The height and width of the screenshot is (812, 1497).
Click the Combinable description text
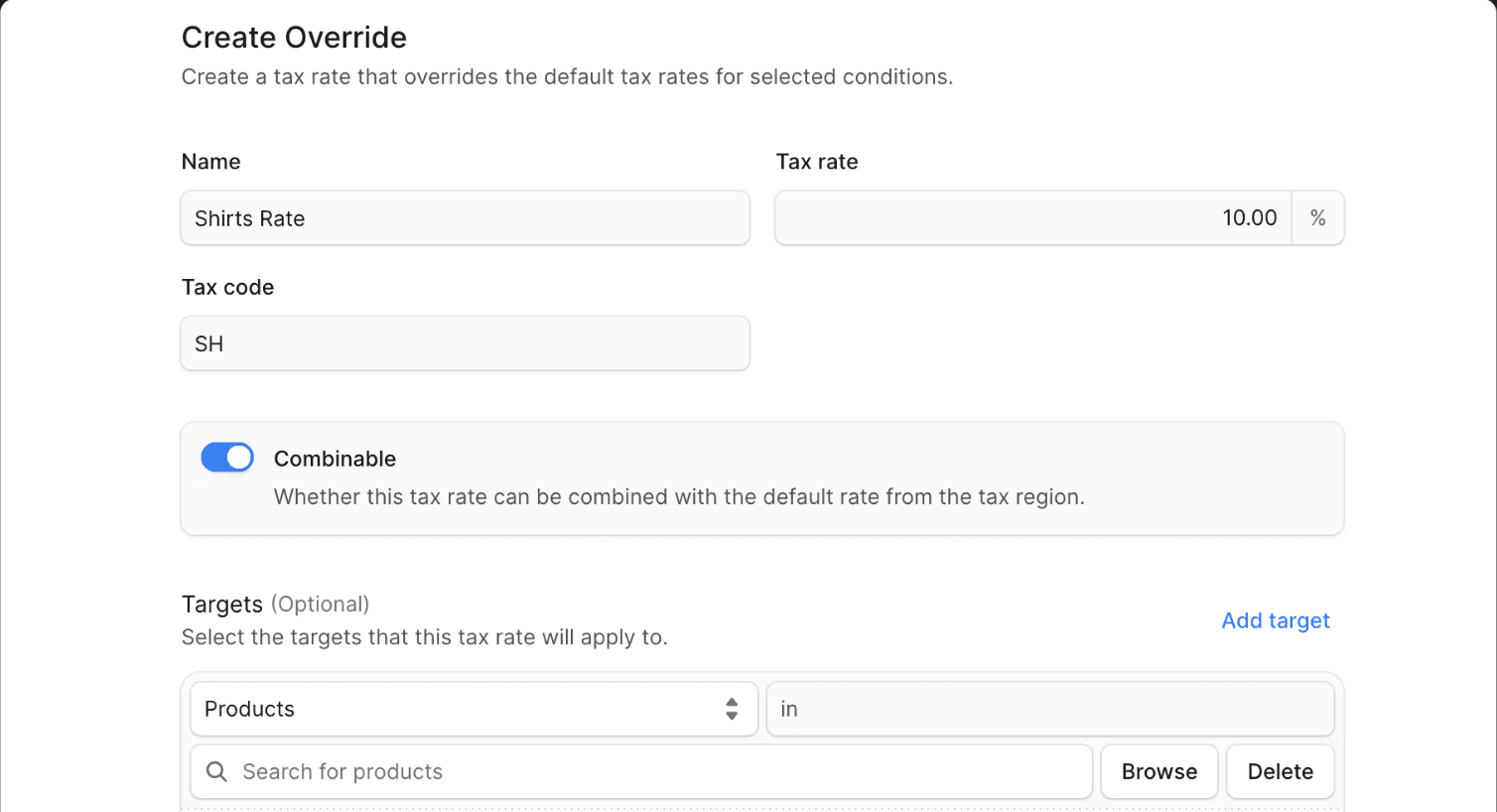(x=679, y=496)
